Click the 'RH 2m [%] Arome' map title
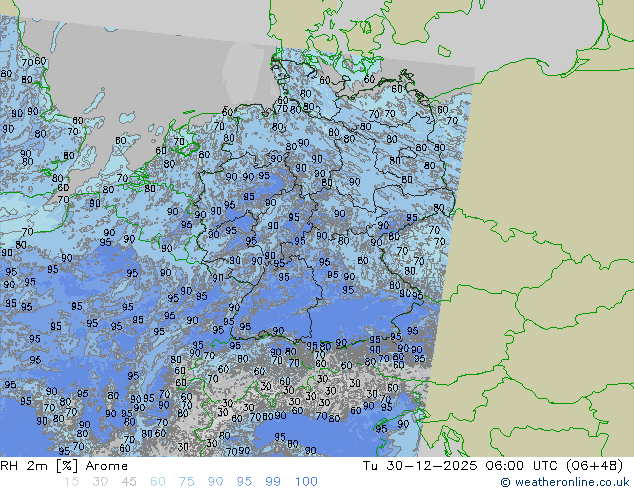634x490 pixels. click(64, 466)
